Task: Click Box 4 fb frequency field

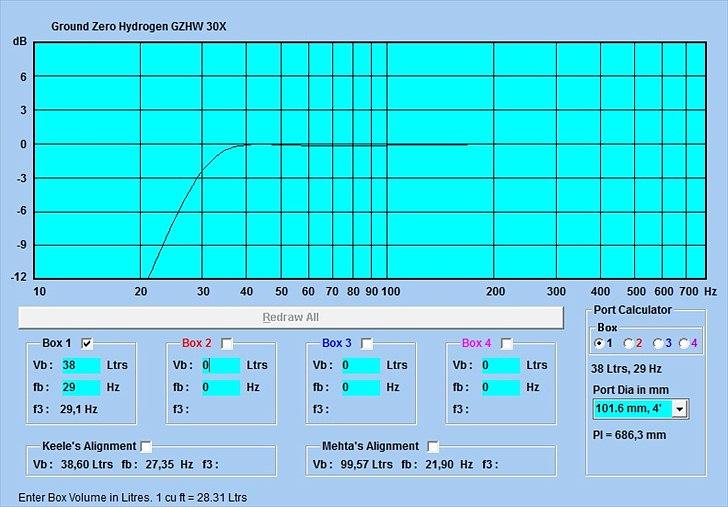Action: point(500,387)
